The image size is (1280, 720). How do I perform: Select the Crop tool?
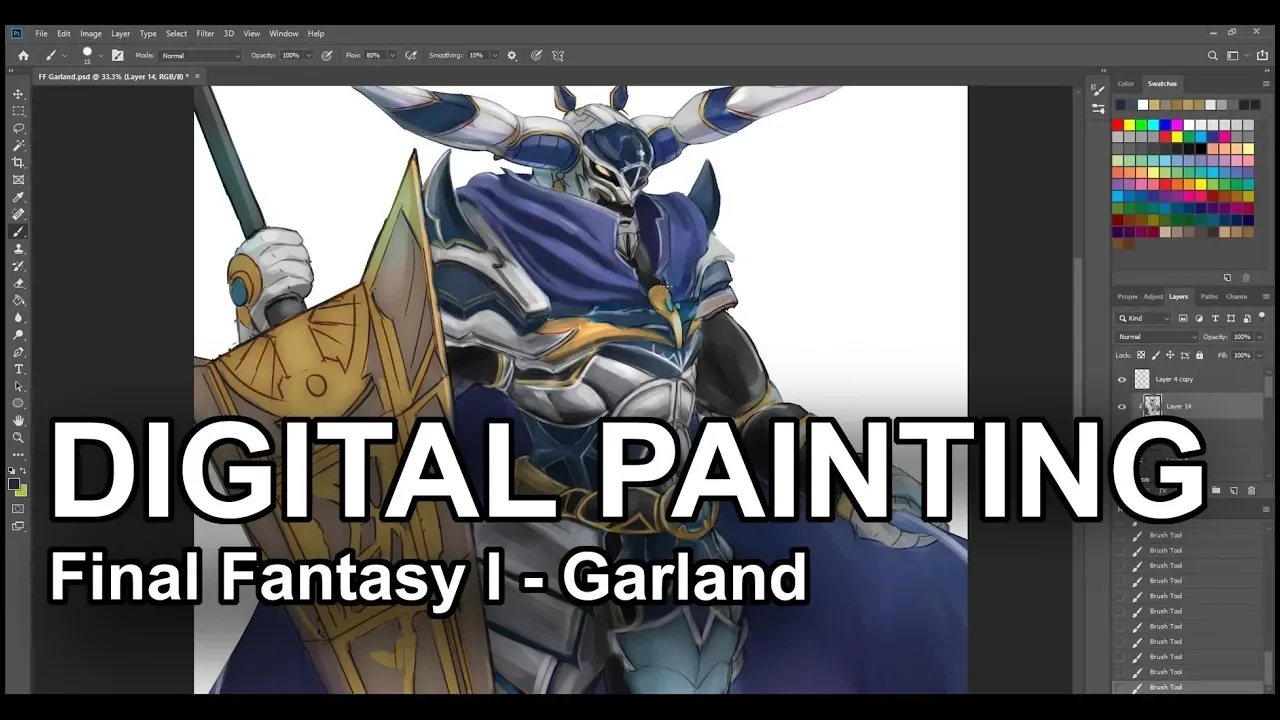pos(18,162)
